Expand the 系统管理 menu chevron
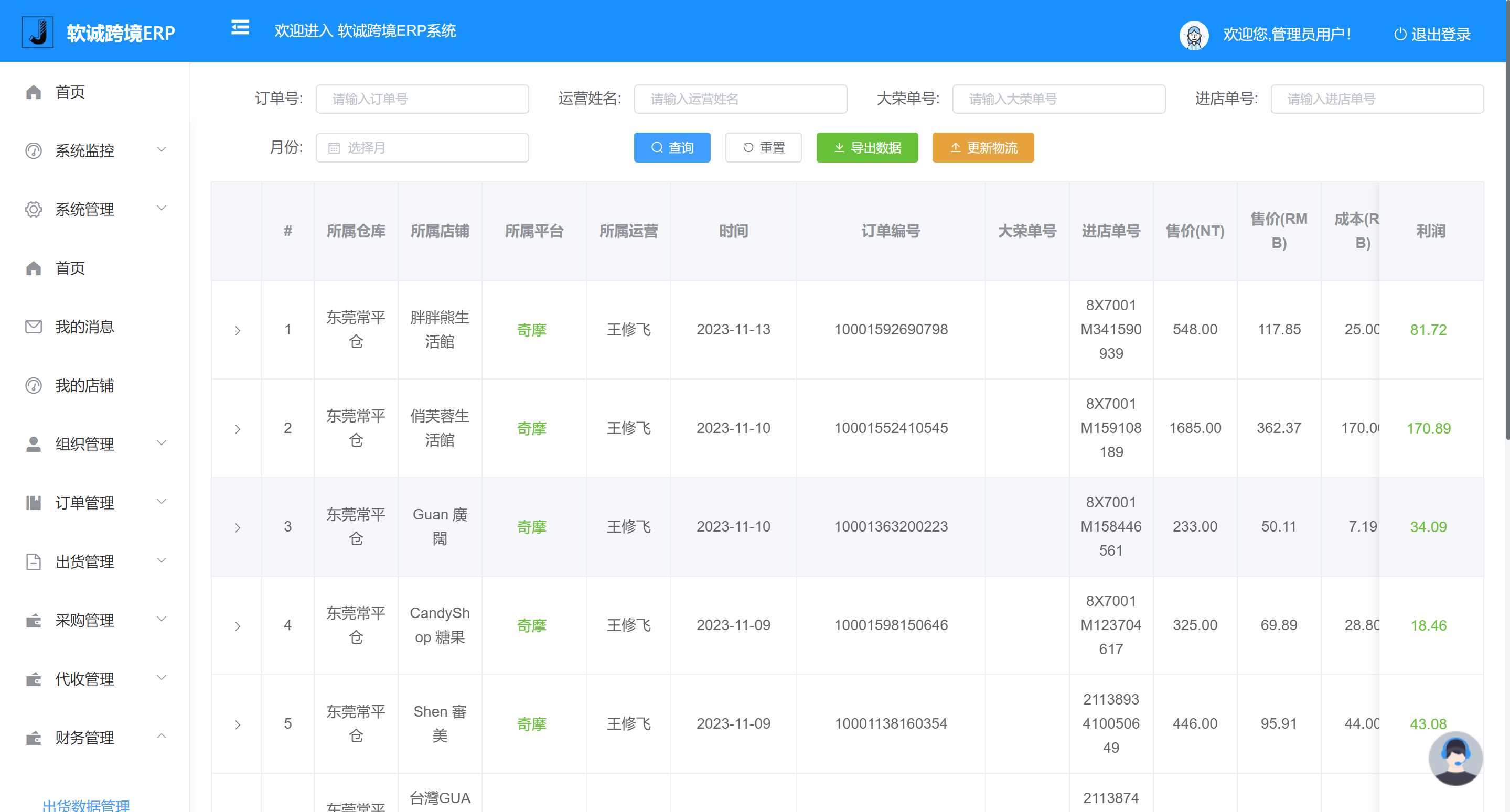Image resolution: width=1510 pixels, height=812 pixels. coord(162,208)
